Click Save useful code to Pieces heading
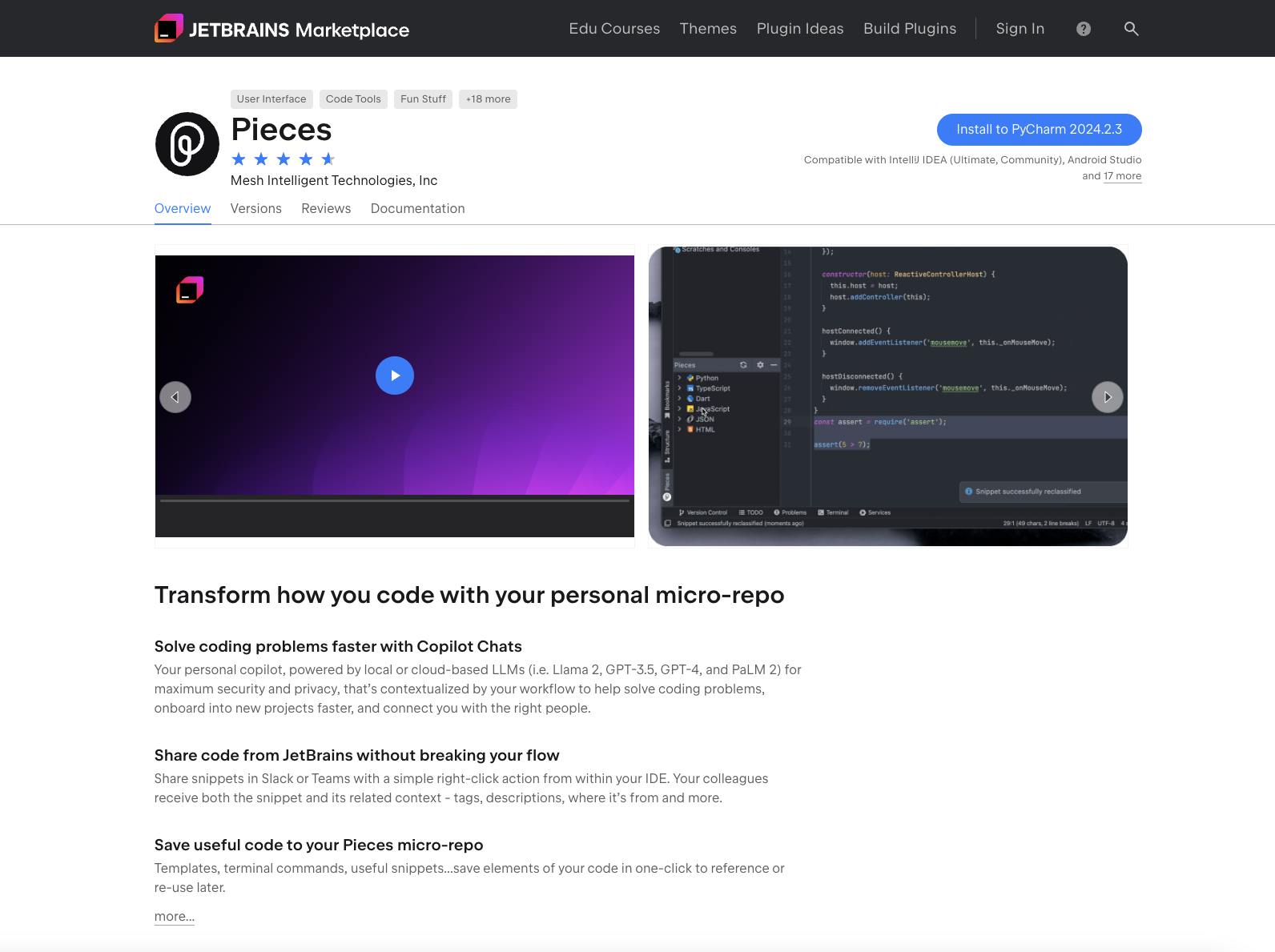Viewport: 1275px width, 952px height. point(319,845)
